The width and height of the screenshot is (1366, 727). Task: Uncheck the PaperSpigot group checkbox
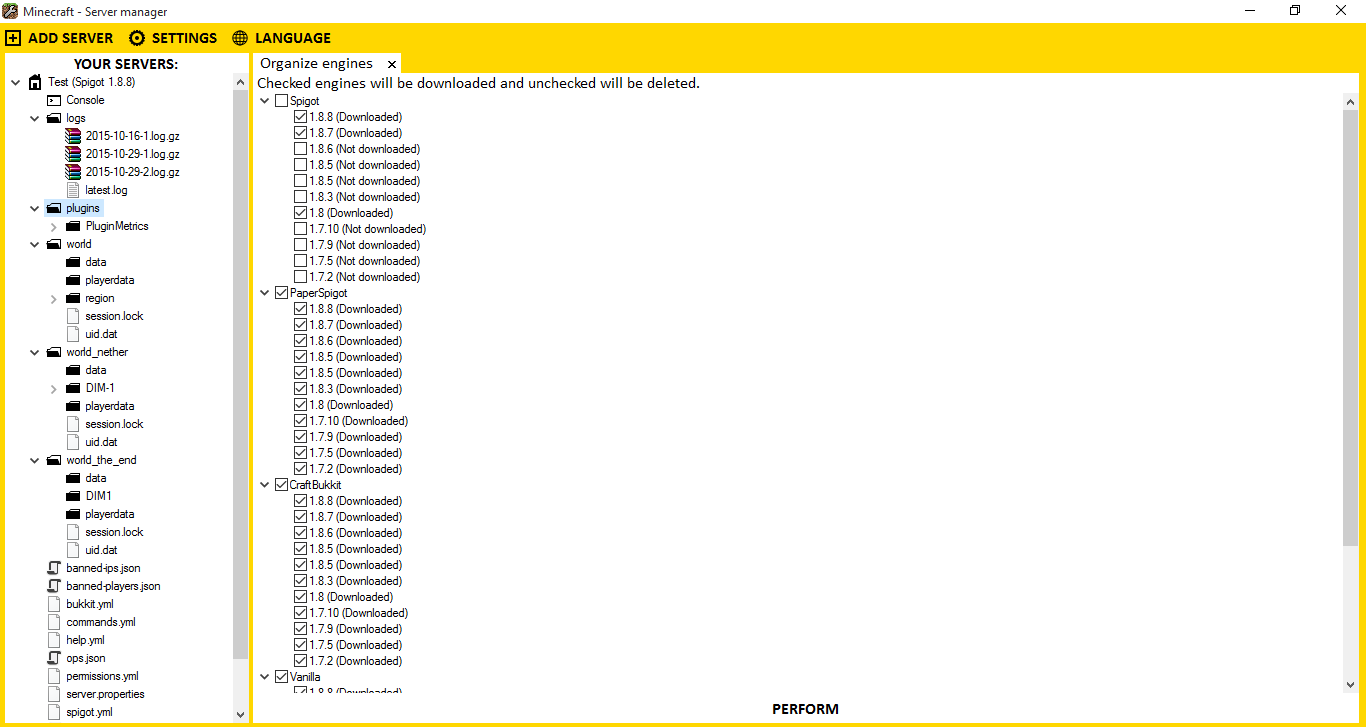click(x=281, y=293)
